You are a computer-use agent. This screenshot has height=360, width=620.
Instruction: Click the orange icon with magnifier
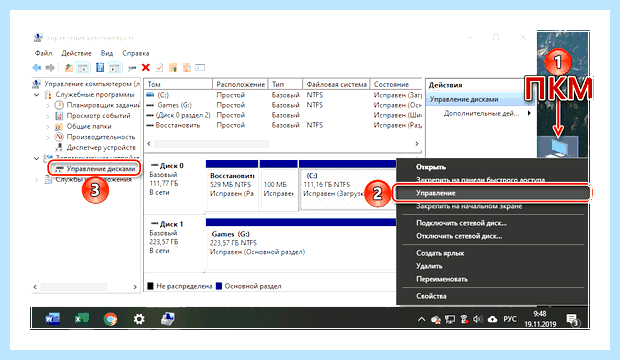187,68
